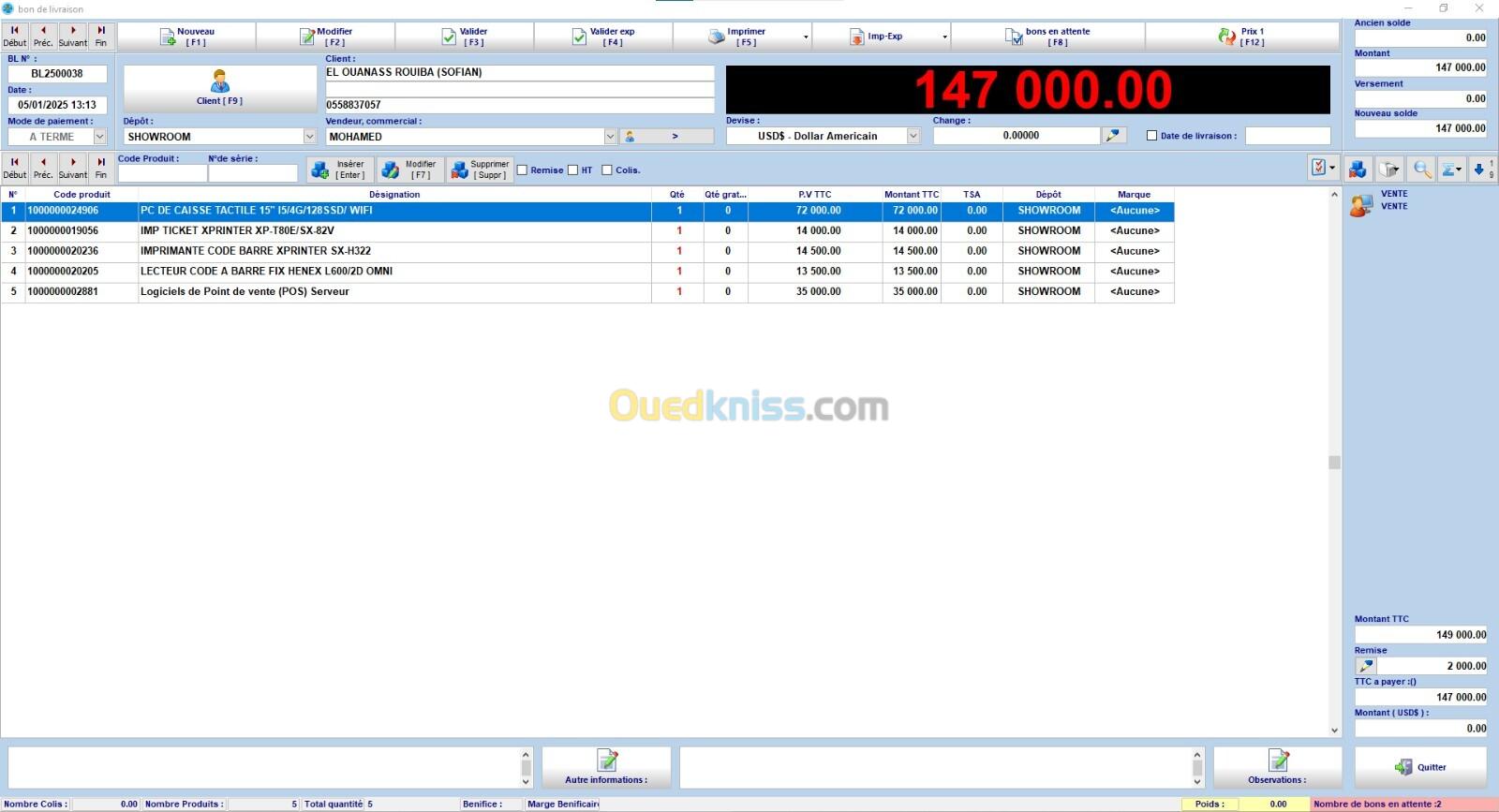This screenshot has height=812, width=1499.
Task: Click the Autre informations button
Action: (606, 767)
